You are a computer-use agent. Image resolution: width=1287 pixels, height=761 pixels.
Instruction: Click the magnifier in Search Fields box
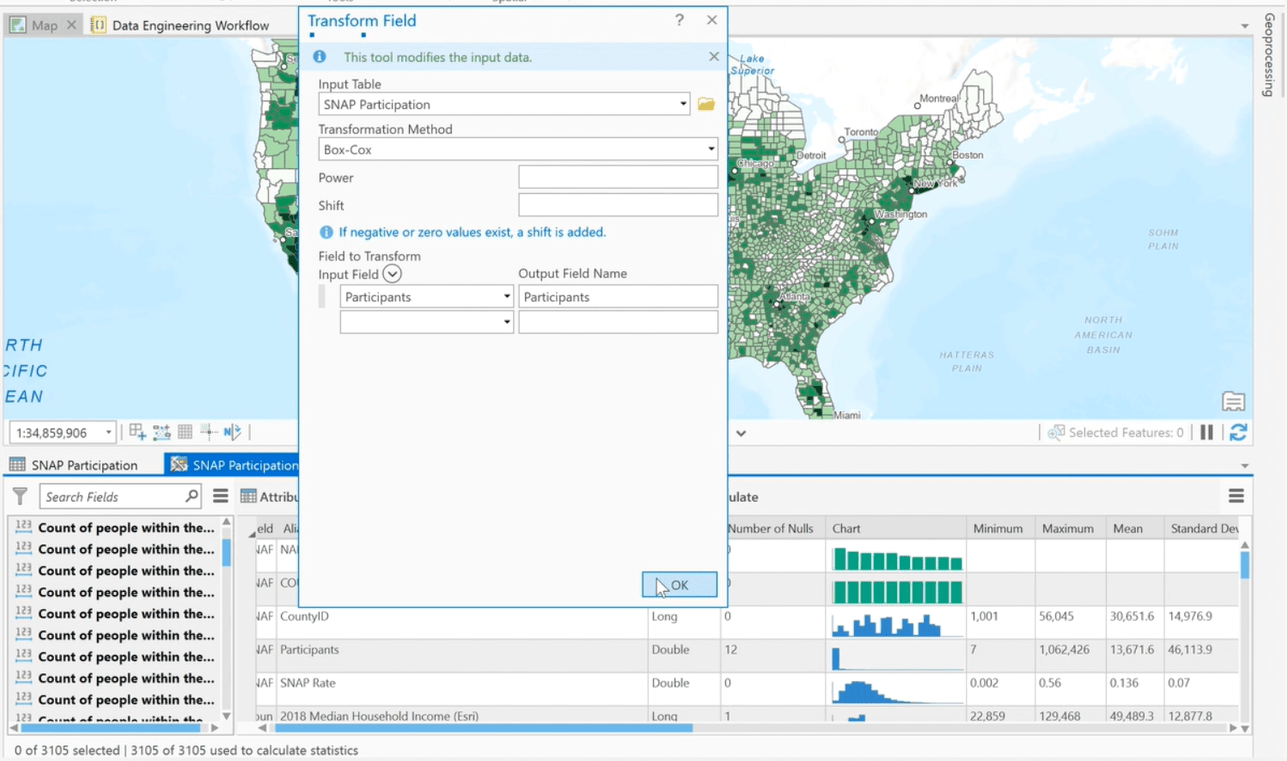coord(191,496)
